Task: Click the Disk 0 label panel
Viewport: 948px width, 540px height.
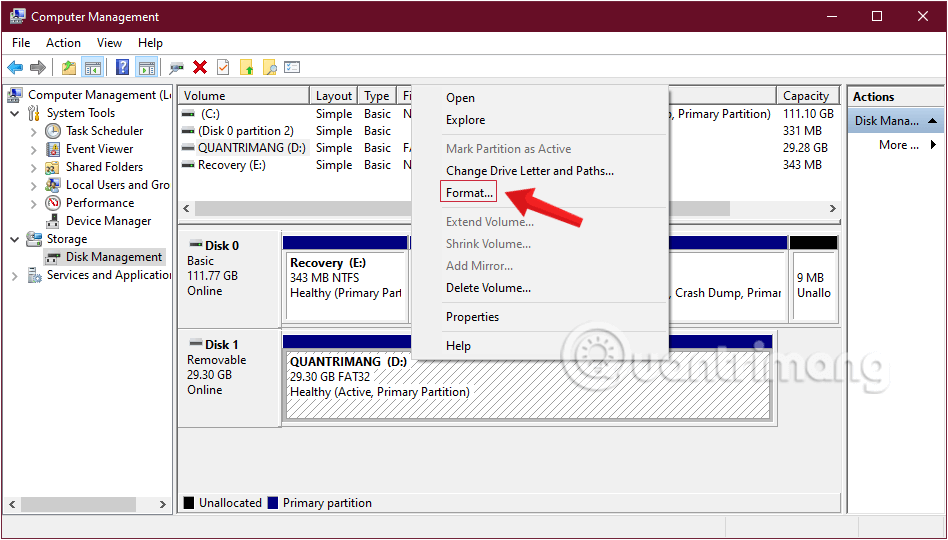Action: tap(230, 279)
